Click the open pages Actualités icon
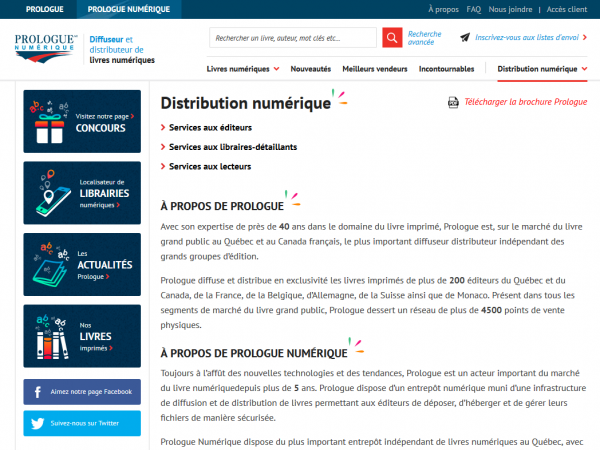Screen dimensions: 600x450 tap(51, 265)
